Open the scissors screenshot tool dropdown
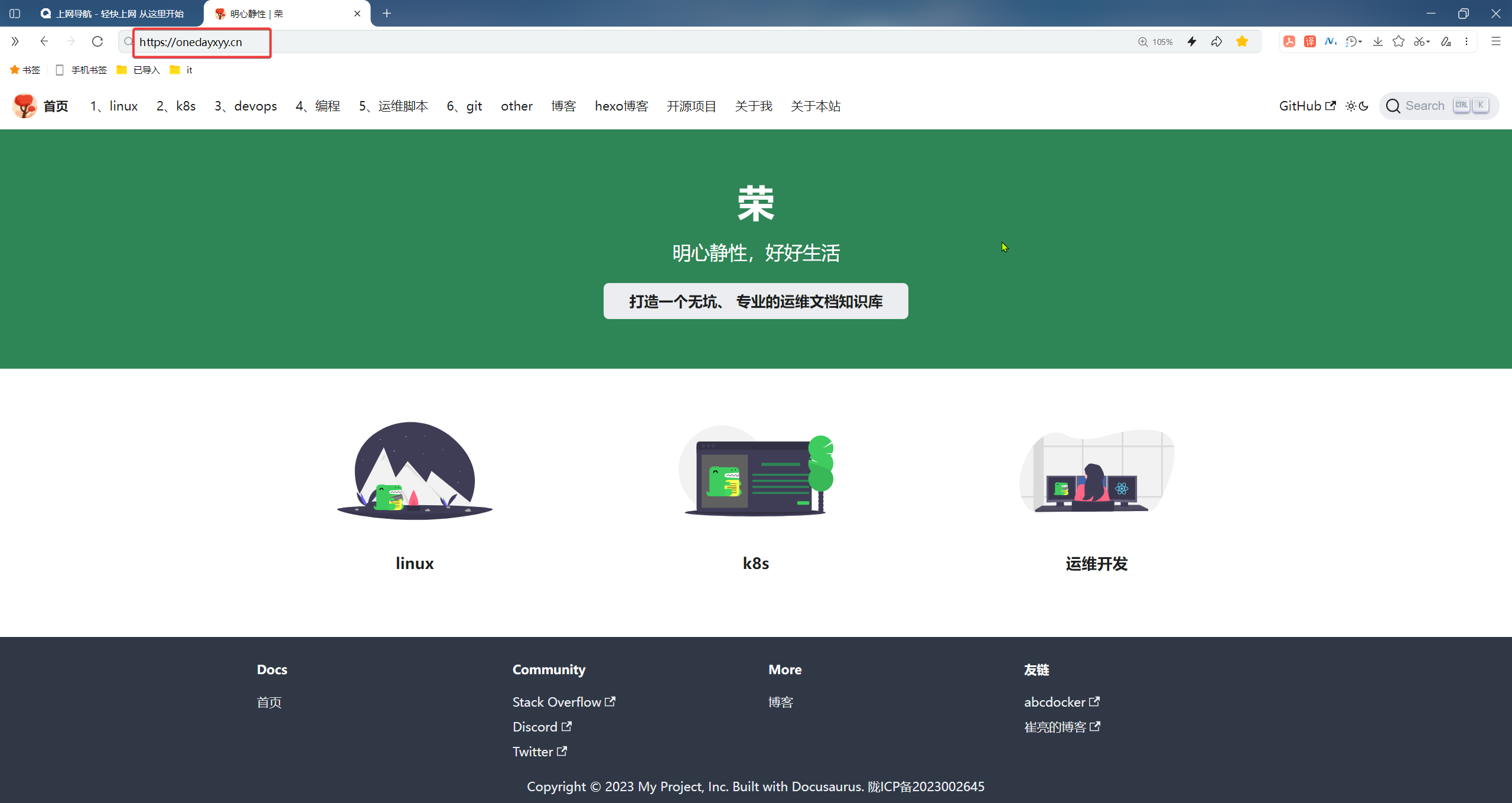Viewport: 1512px width, 803px height. [1422, 41]
